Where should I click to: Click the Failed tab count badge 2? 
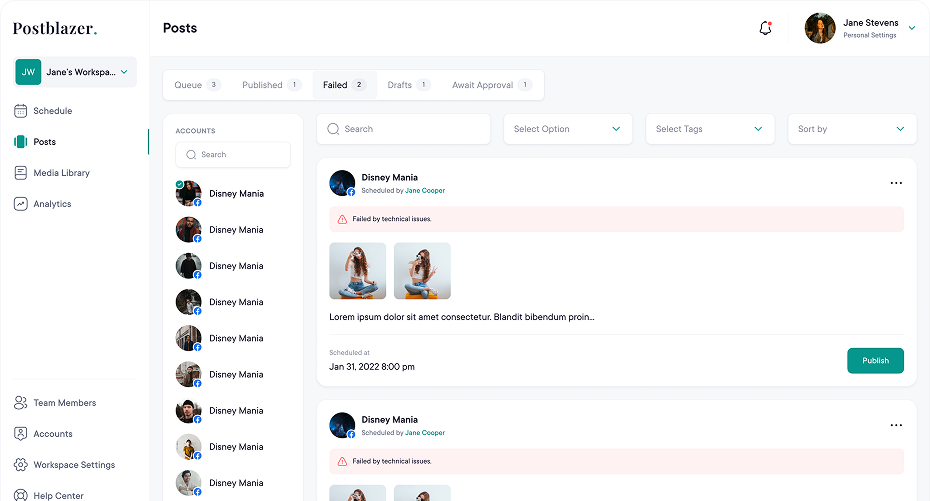click(359, 85)
